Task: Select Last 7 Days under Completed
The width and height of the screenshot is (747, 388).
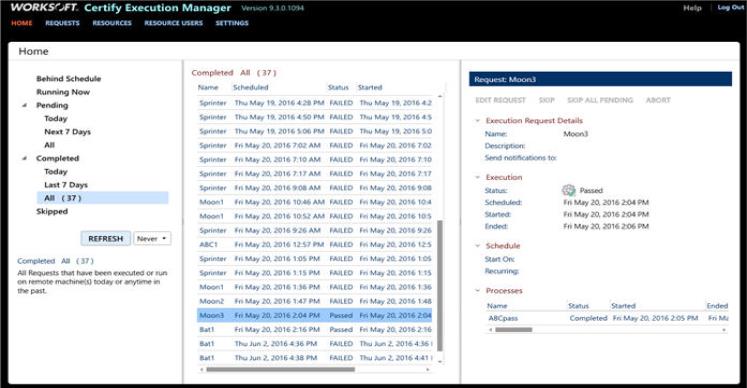Action: (66, 185)
